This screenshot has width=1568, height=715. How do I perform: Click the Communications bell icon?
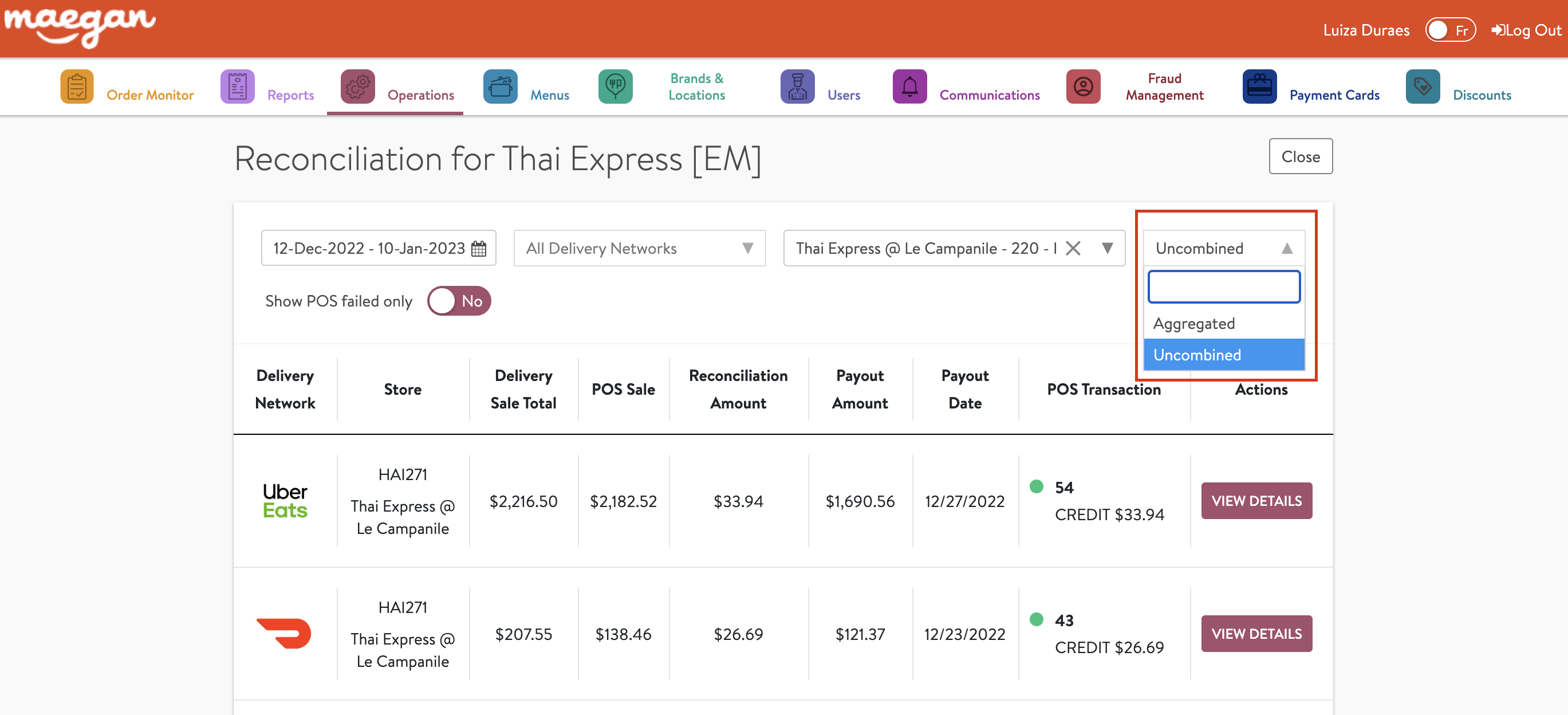909,87
